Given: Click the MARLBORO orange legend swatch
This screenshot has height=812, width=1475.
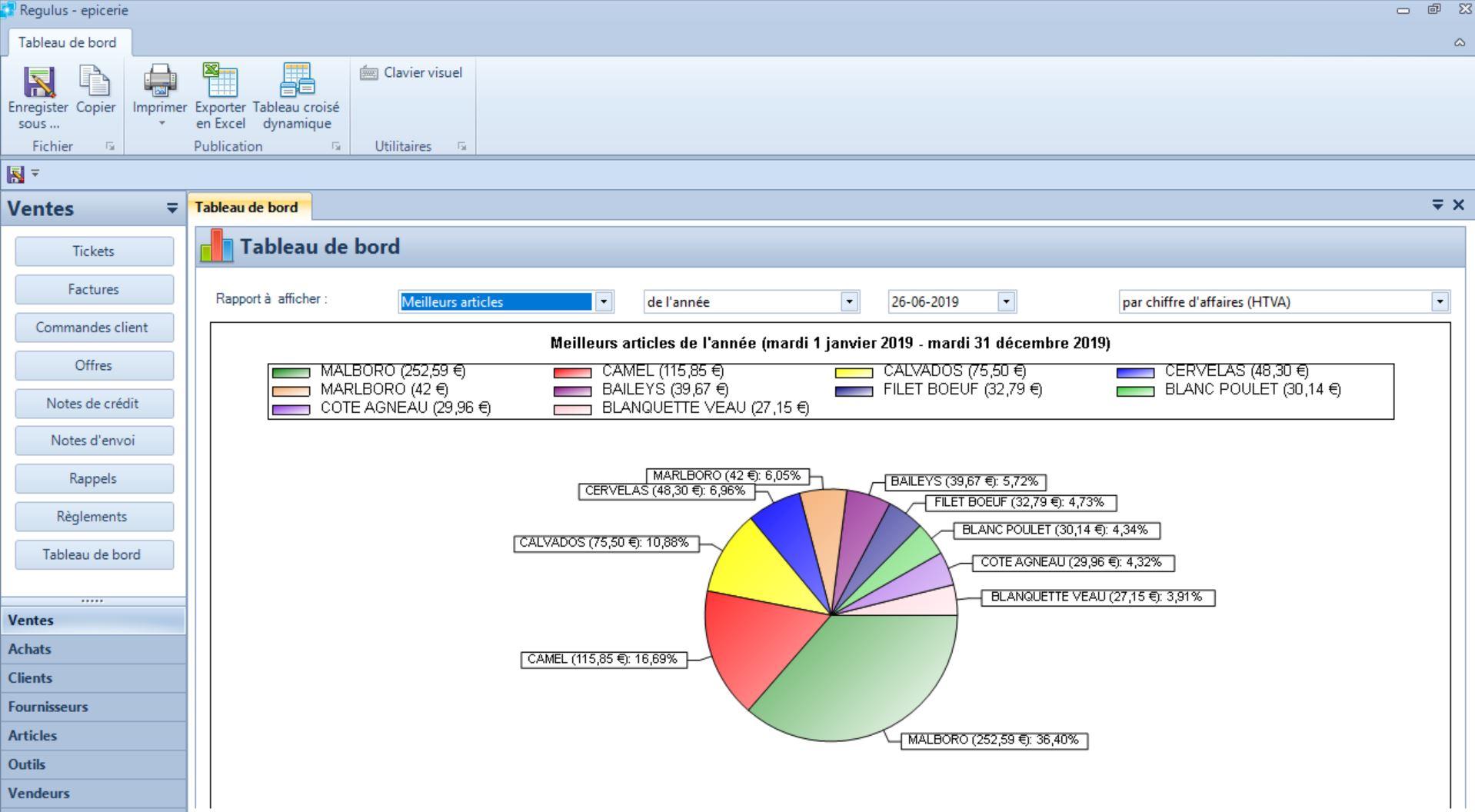Looking at the screenshot, I should click(291, 391).
